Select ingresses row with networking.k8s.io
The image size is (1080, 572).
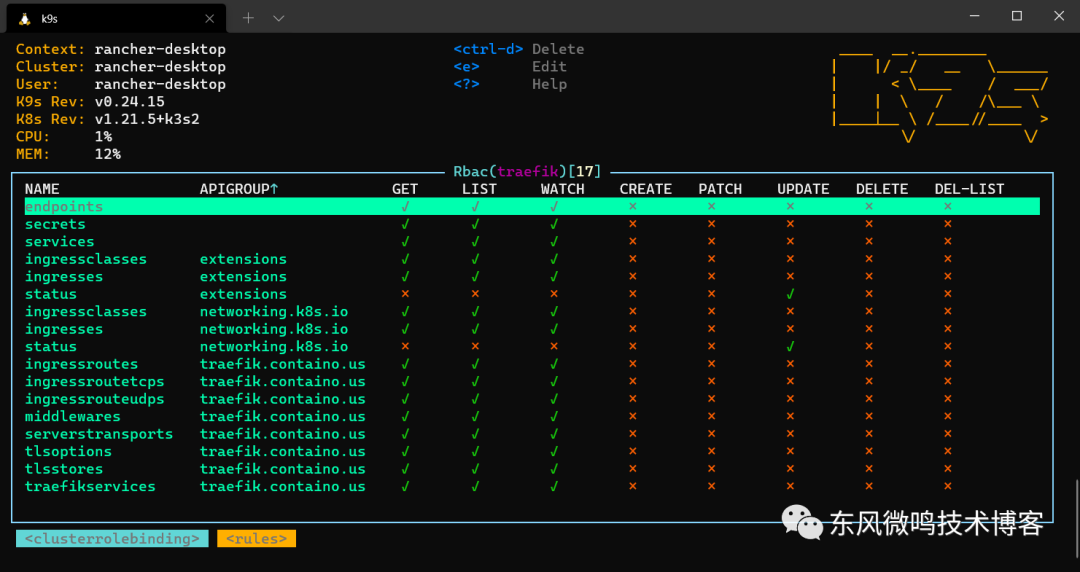tap(532, 329)
